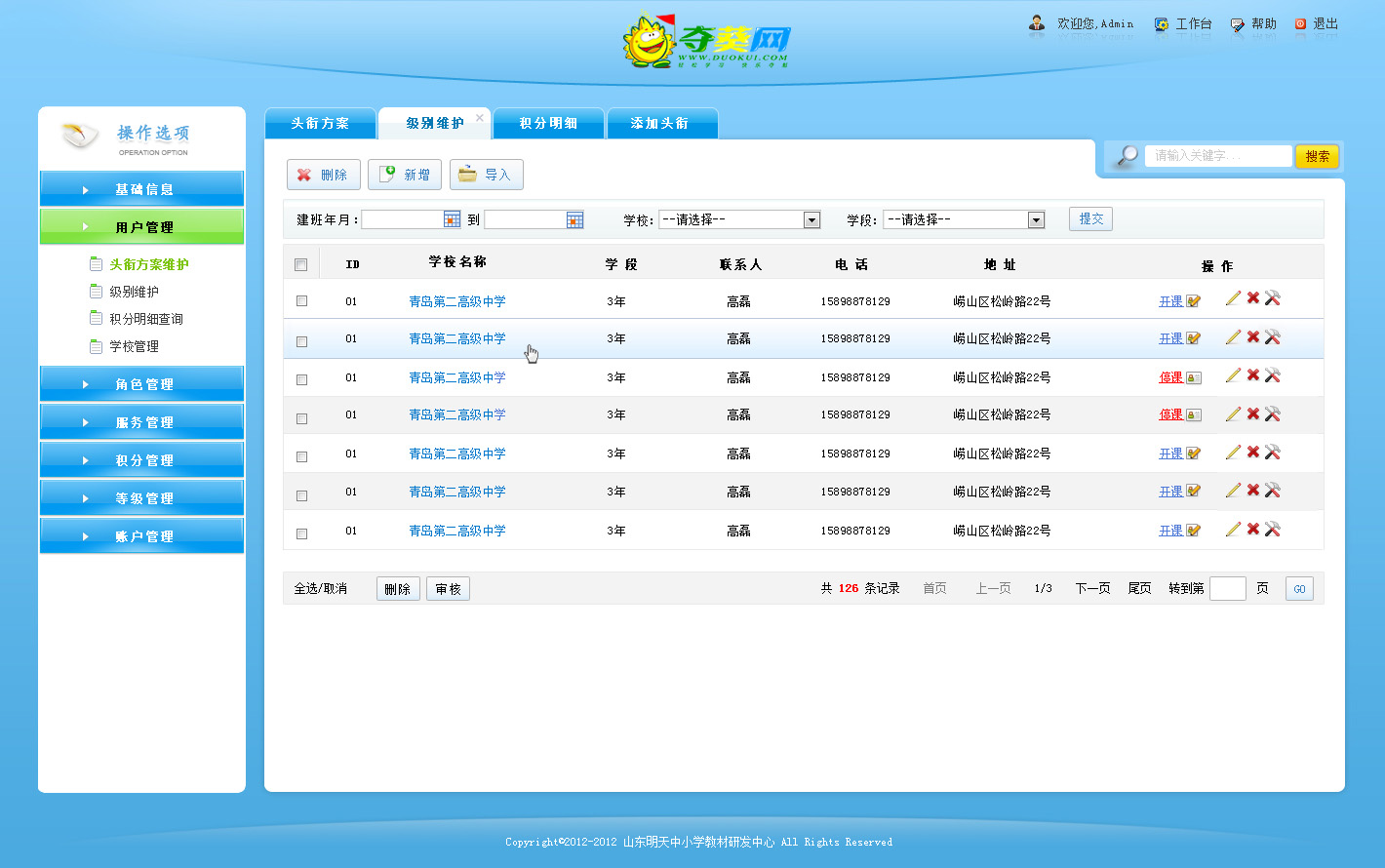Go to 下一页 next page
The image size is (1385, 868).
pos(1092,588)
